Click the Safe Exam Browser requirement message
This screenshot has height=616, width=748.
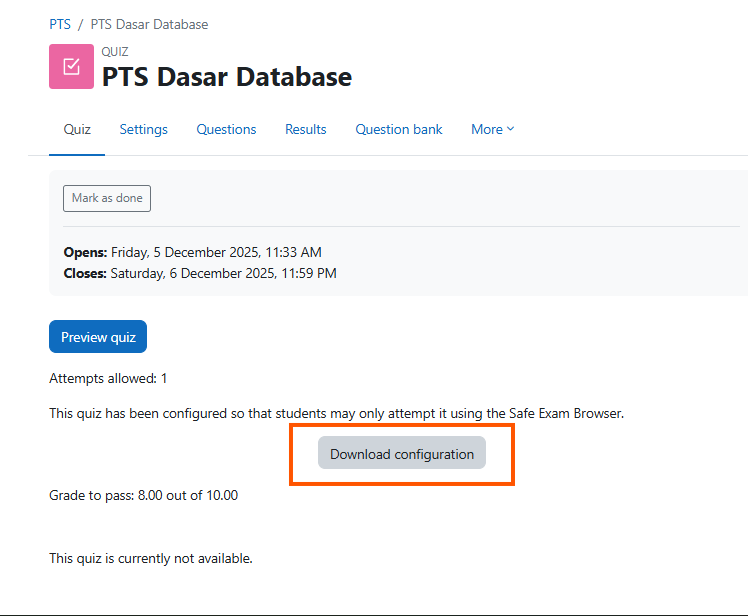point(336,413)
